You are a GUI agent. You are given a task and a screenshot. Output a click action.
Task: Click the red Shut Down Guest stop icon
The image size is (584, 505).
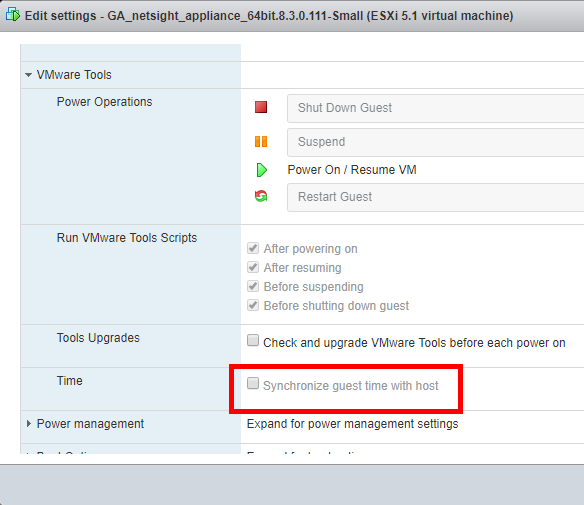[x=261, y=107]
